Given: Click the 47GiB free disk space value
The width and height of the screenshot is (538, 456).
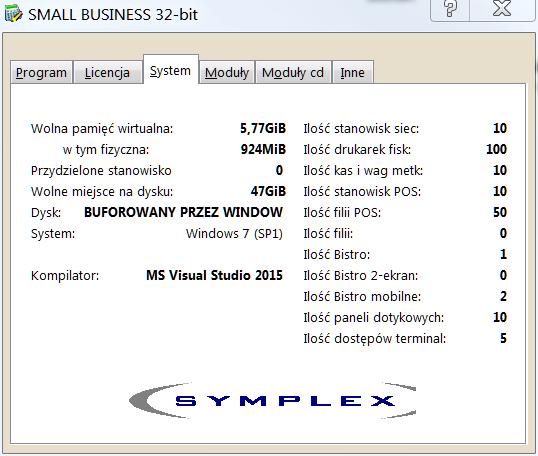Looking at the screenshot, I should click(x=268, y=191).
